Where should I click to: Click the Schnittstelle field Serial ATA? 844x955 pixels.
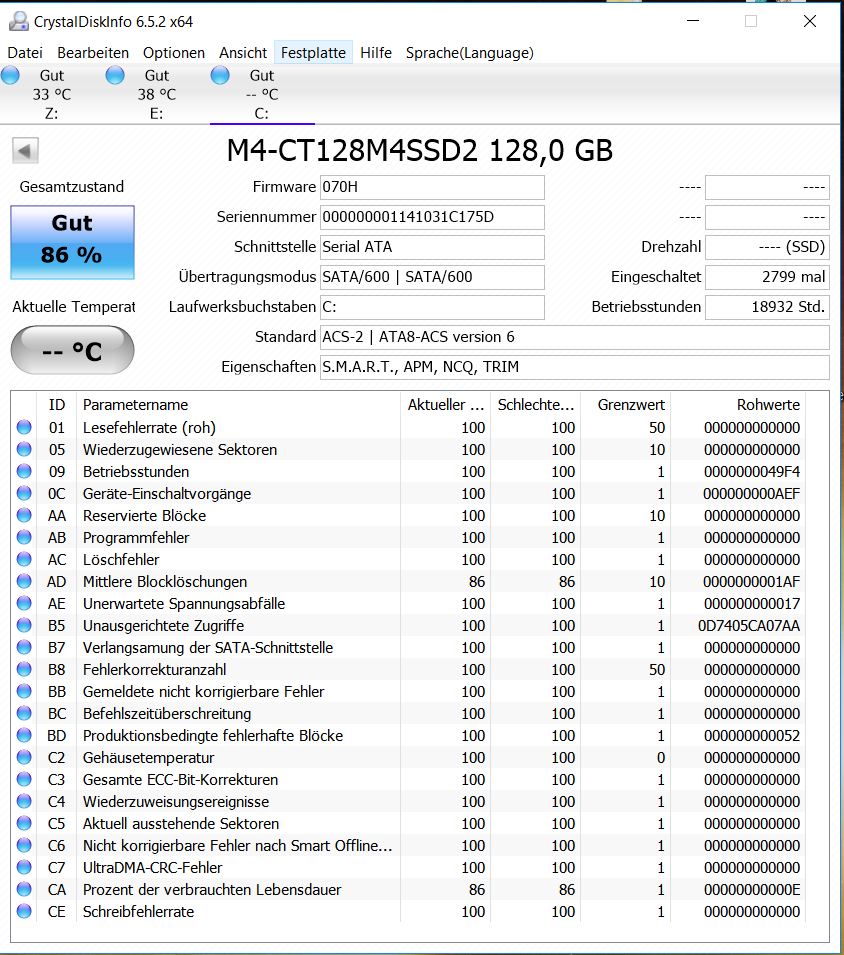click(432, 247)
